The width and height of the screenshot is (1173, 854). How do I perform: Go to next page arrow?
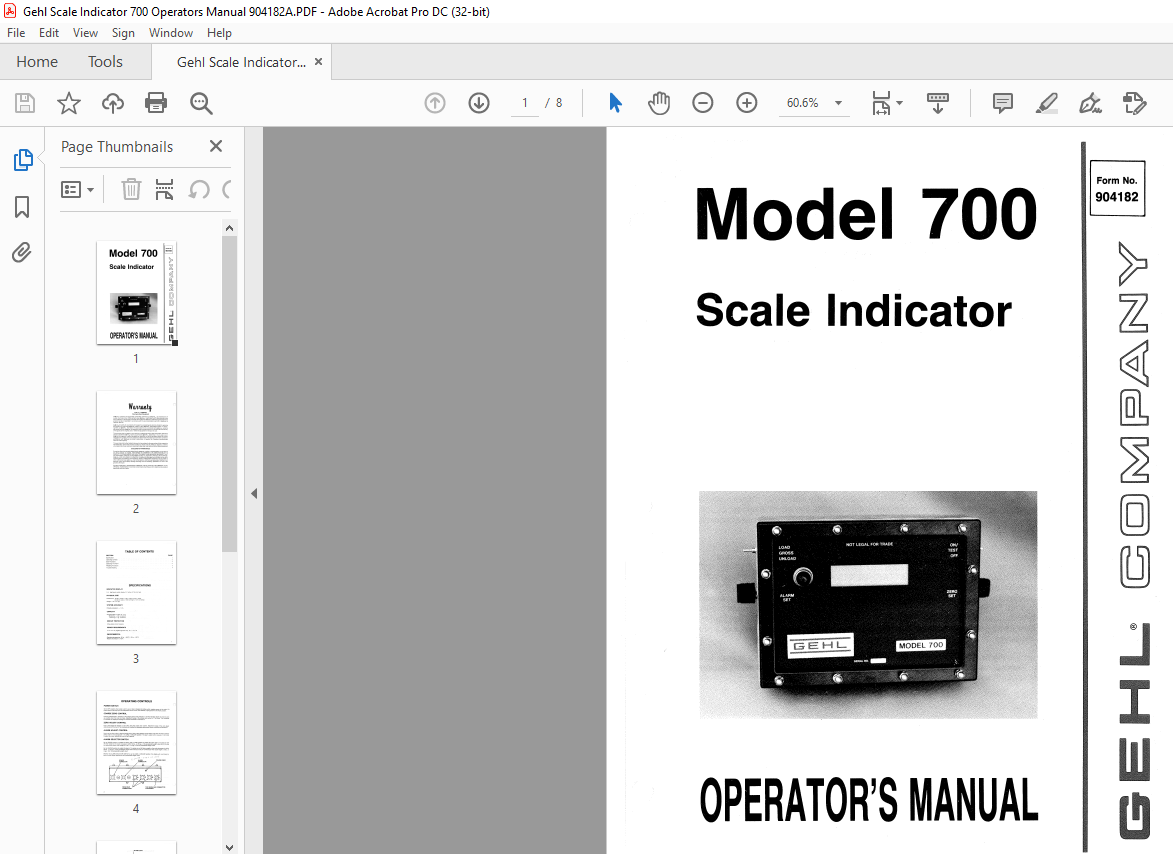click(479, 103)
